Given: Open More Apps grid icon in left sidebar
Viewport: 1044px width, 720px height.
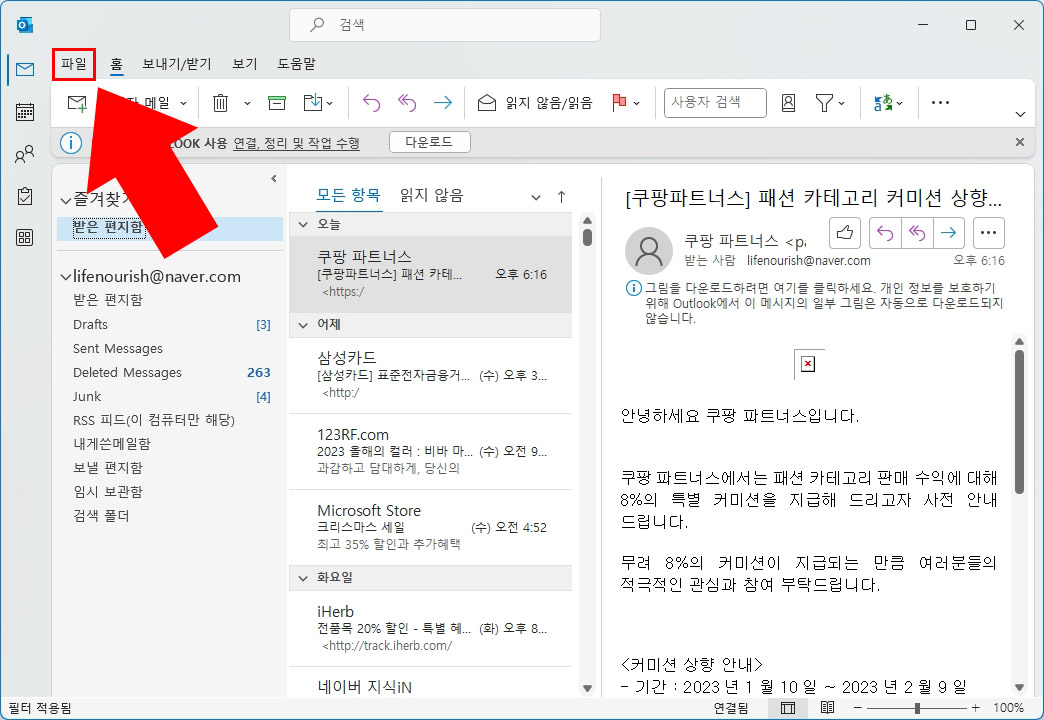Looking at the screenshot, I should click(24, 237).
